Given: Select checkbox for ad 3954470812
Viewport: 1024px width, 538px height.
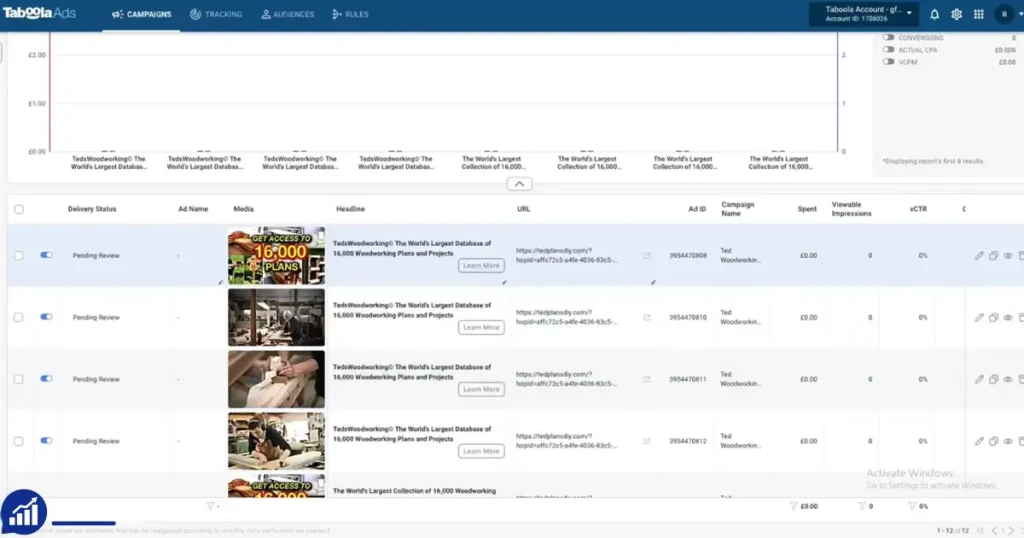Looking at the screenshot, I should coord(19,441).
